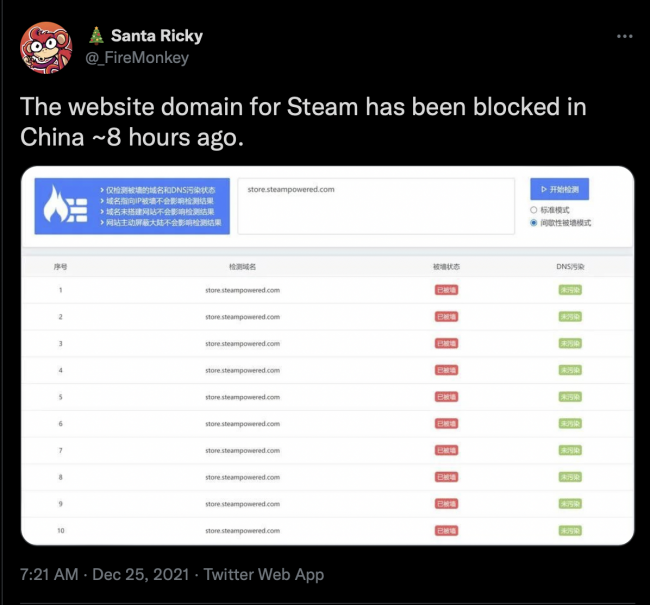Click the red blocked badge in row 5
This screenshot has width=650, height=605.
pyautogui.click(x=446, y=397)
